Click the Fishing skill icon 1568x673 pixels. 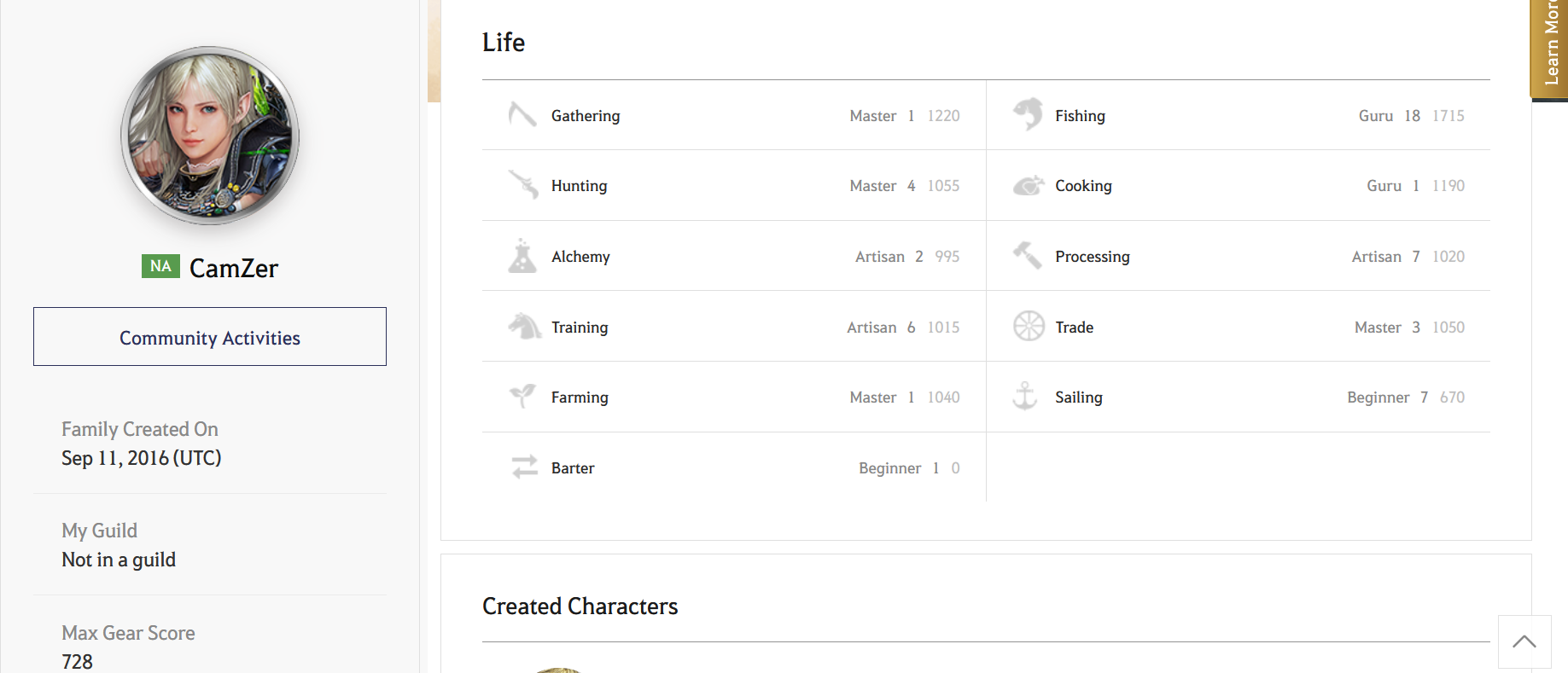[x=1029, y=114]
